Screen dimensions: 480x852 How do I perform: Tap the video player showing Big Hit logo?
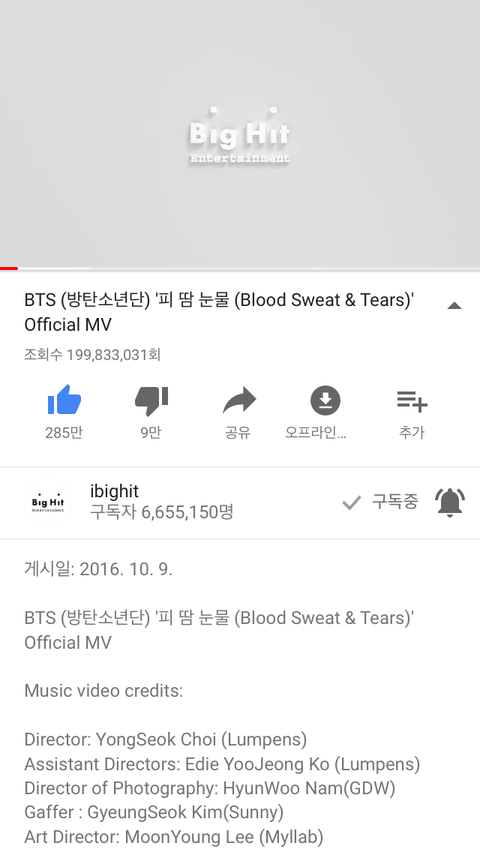[240, 133]
